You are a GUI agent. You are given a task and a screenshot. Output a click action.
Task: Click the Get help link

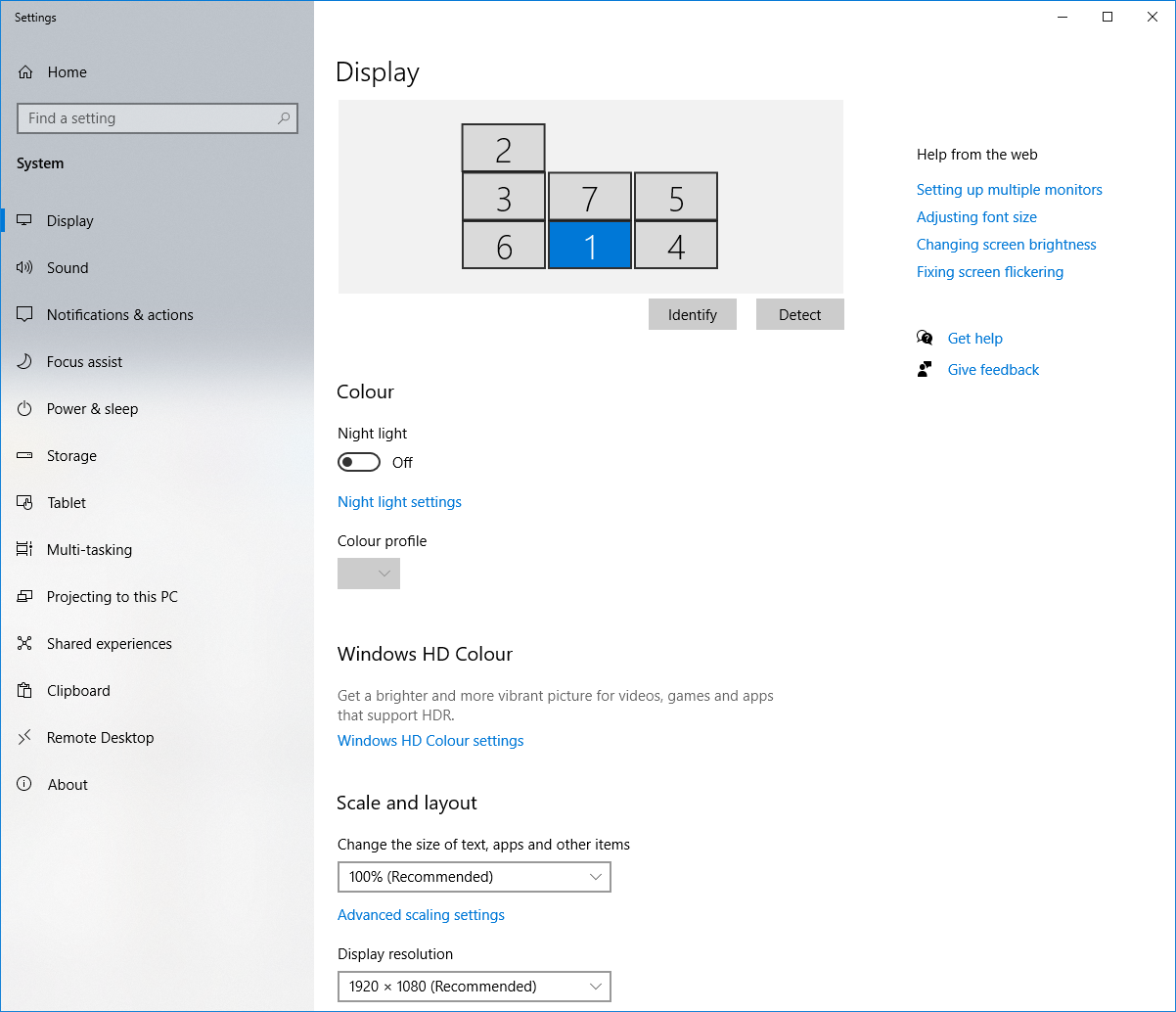click(x=975, y=339)
